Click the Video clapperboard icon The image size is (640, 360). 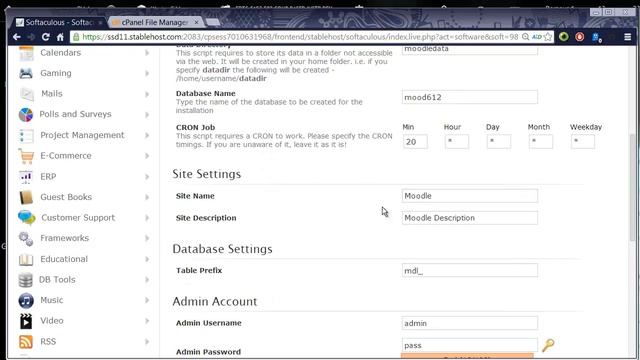tap(26, 321)
